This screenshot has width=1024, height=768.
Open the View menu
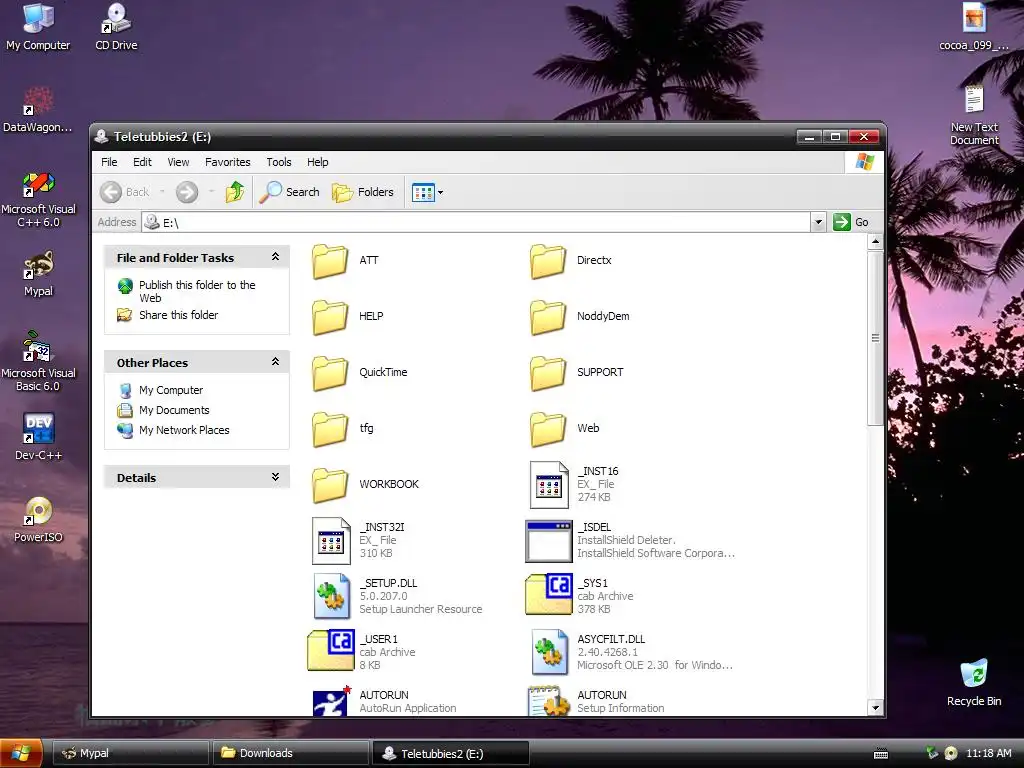click(x=178, y=162)
